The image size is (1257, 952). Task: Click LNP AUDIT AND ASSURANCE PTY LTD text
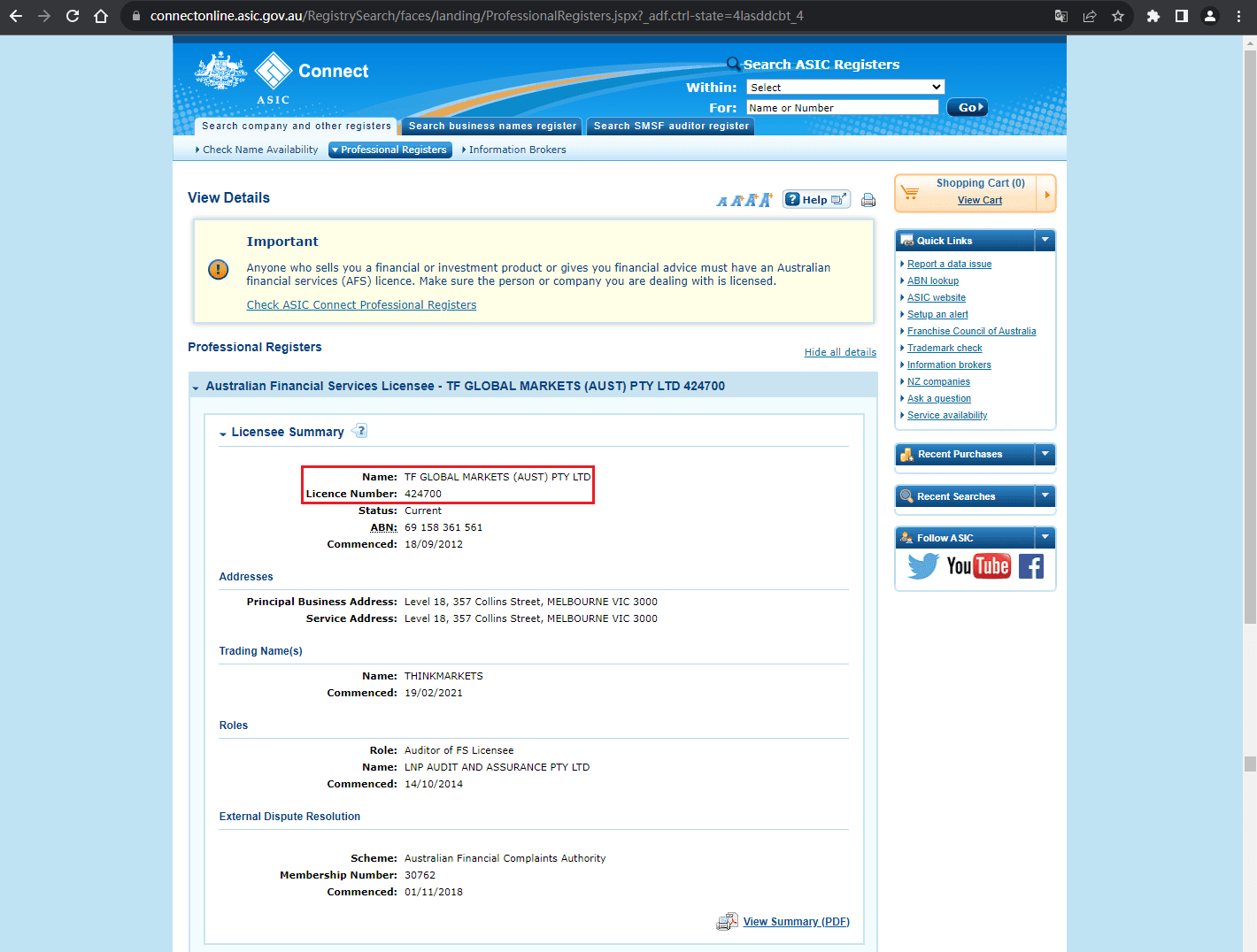tap(497, 767)
